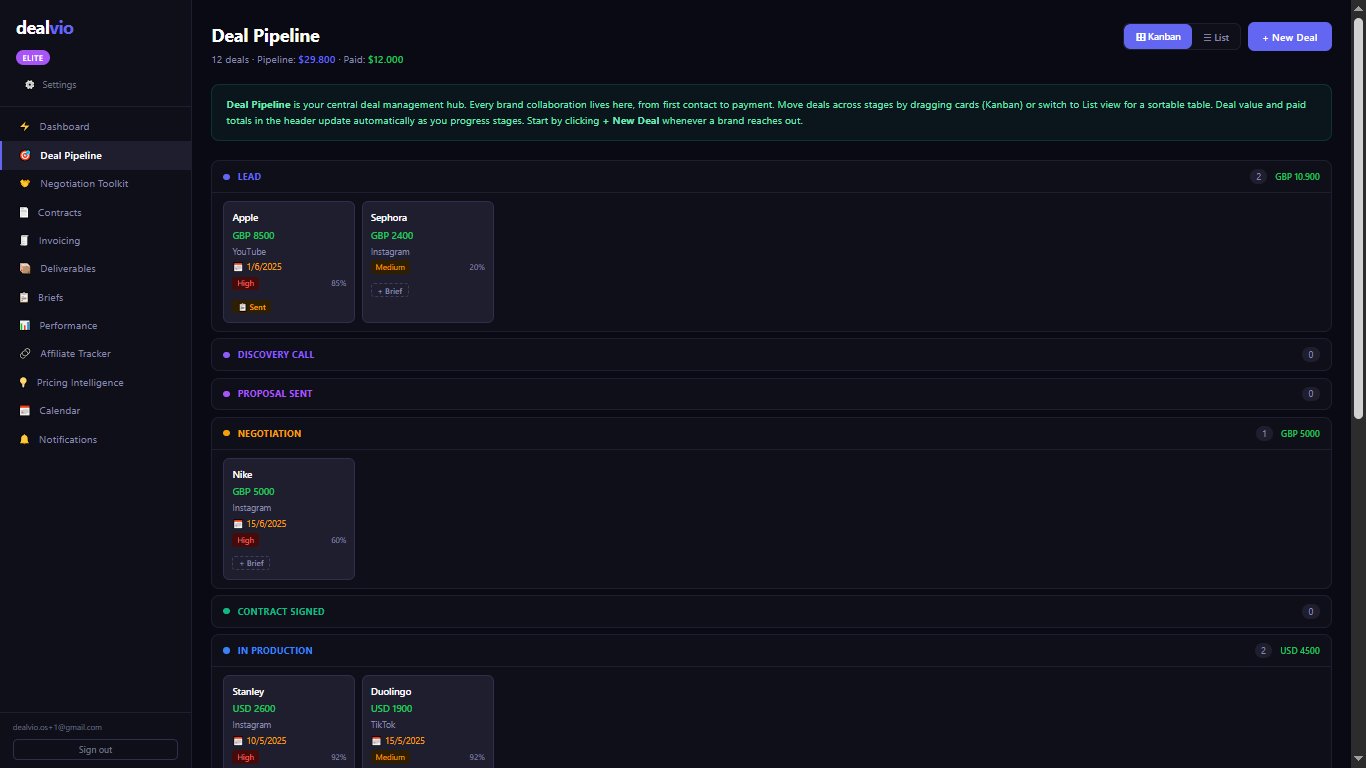Go to Deliverables in the sidebar
1366x768 pixels.
pyautogui.click(x=65, y=269)
